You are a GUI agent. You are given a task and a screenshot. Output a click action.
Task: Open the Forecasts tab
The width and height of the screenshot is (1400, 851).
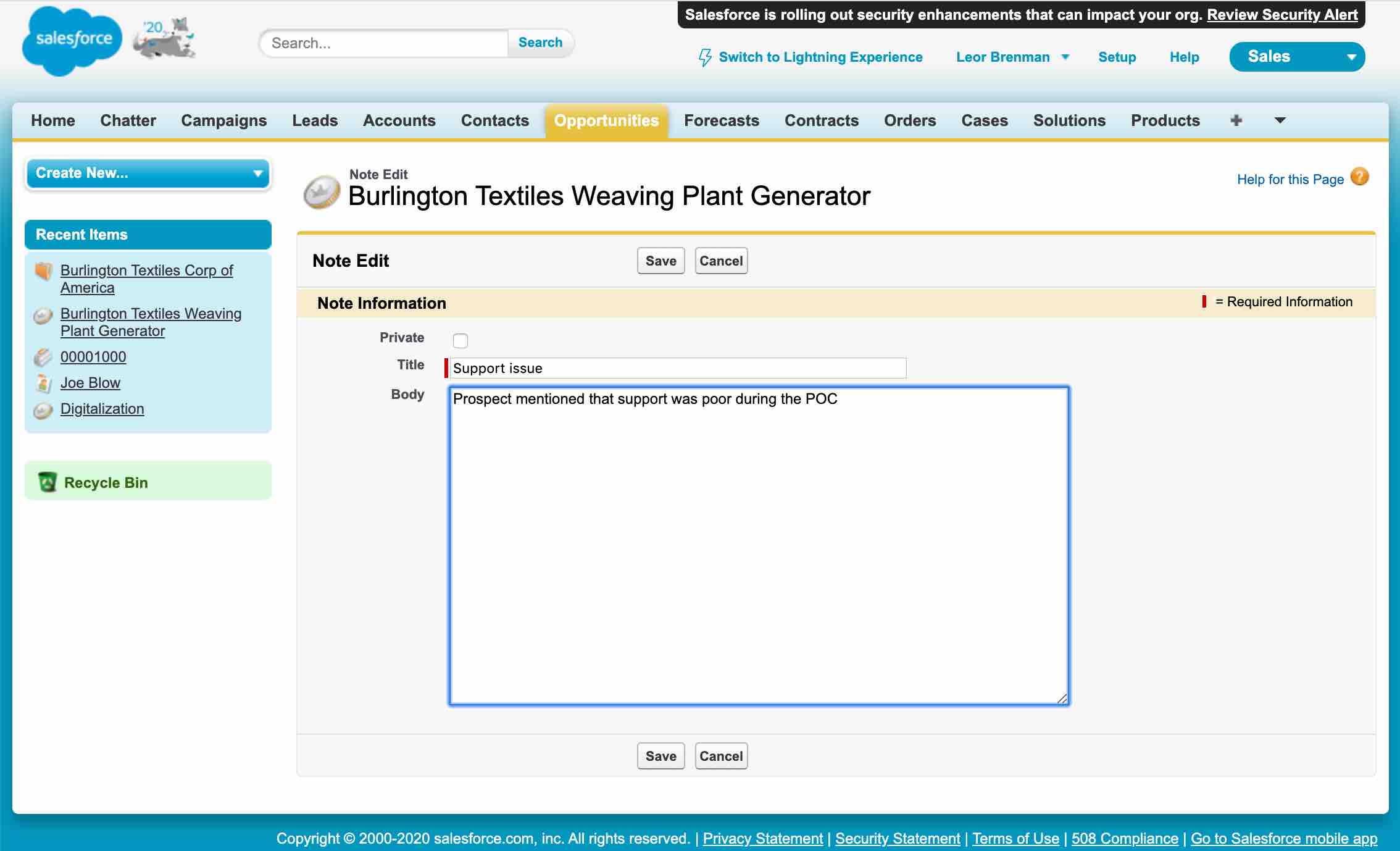coord(722,120)
